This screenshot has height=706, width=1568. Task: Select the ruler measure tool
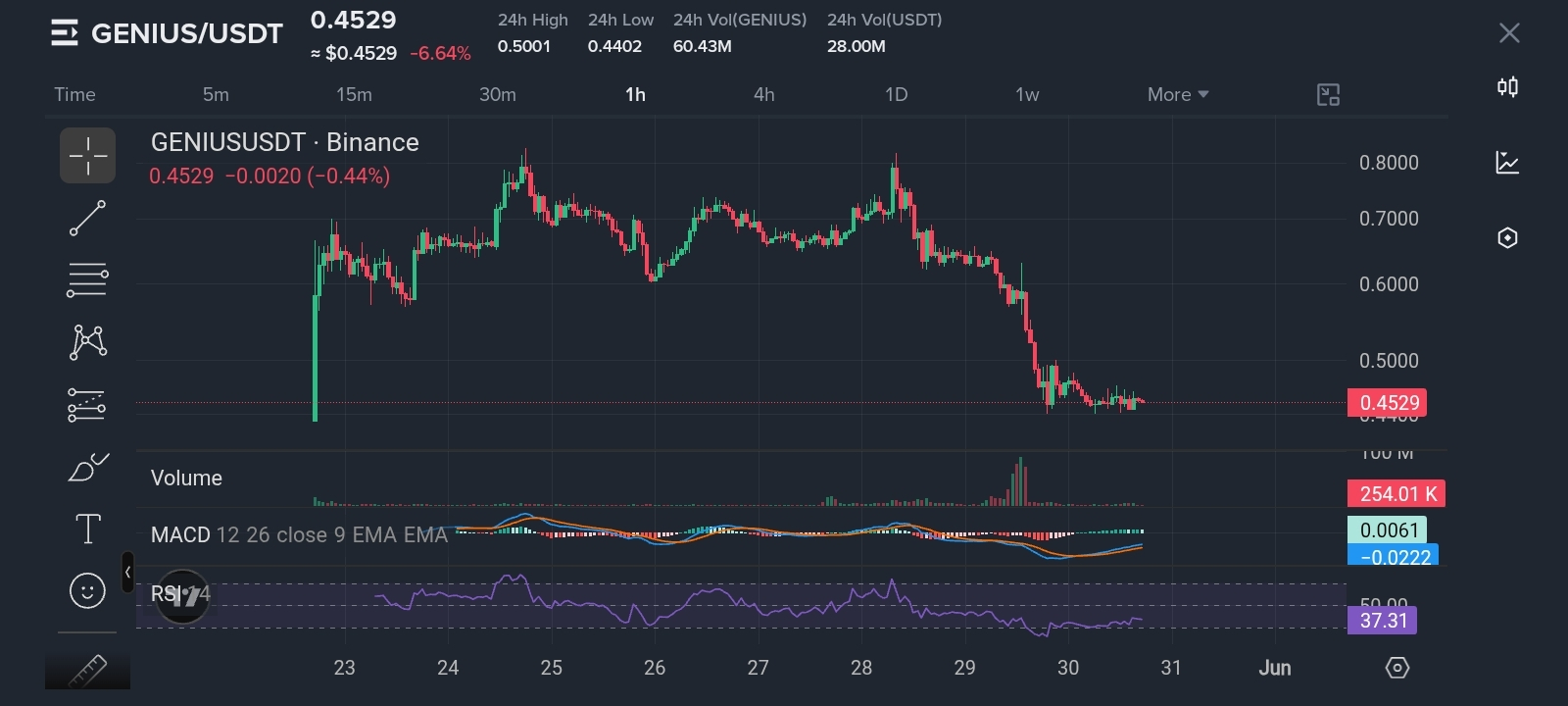pos(87,671)
